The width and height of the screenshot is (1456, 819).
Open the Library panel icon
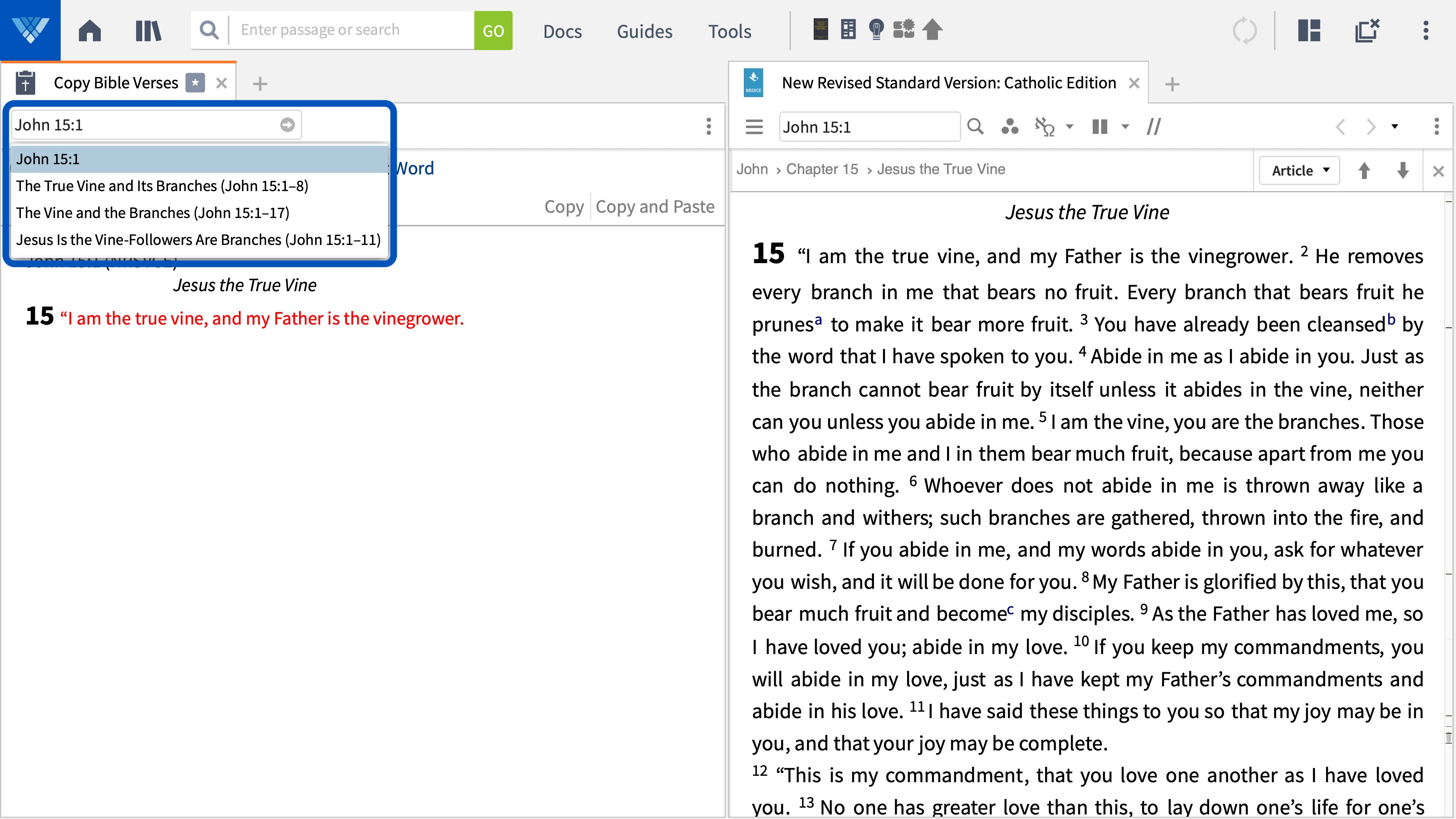pos(147,30)
